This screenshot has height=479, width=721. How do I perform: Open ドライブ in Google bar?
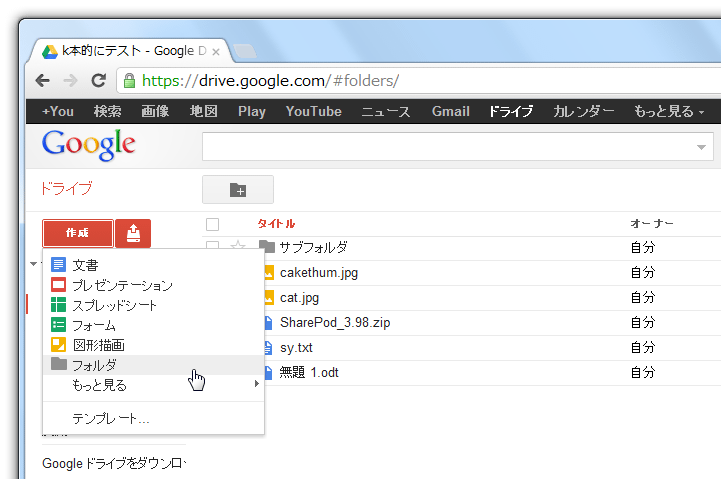click(x=511, y=111)
